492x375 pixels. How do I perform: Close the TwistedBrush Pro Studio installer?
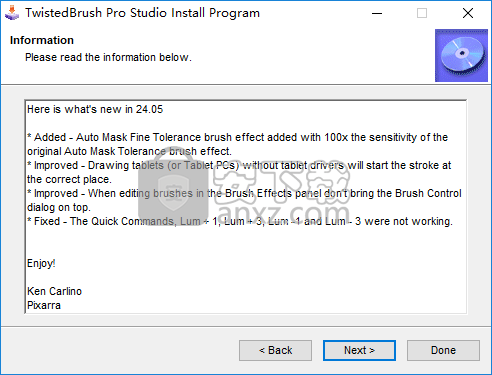pyautogui.click(x=468, y=13)
